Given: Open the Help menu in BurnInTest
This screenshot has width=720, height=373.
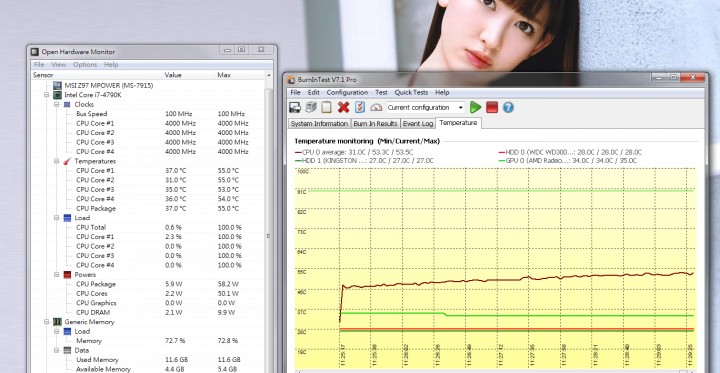Looking at the screenshot, I should coord(442,92).
